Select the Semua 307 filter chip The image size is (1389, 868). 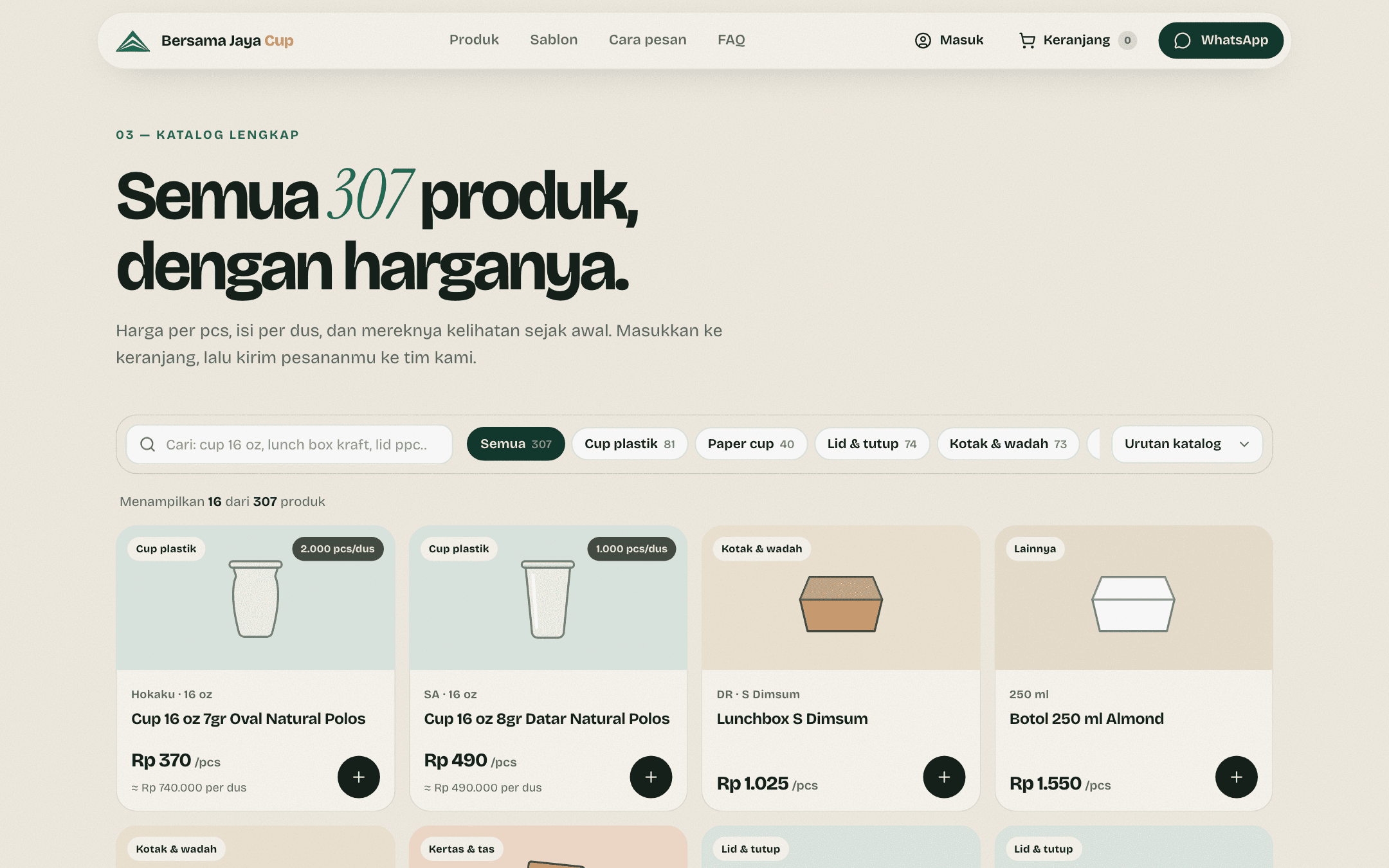coord(516,444)
